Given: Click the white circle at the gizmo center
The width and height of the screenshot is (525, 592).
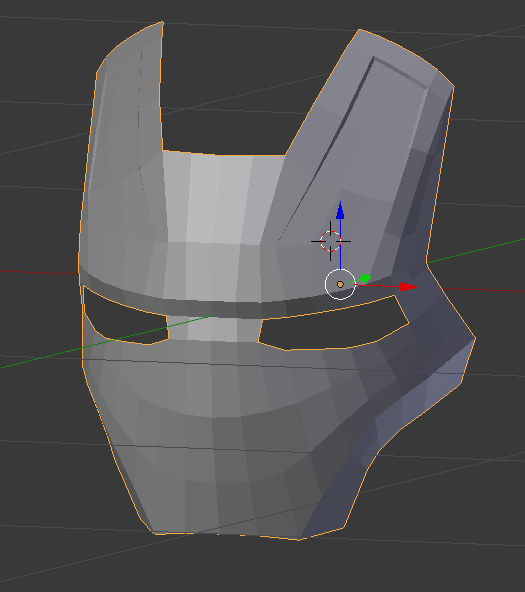Looking at the screenshot, I should [x=340, y=284].
